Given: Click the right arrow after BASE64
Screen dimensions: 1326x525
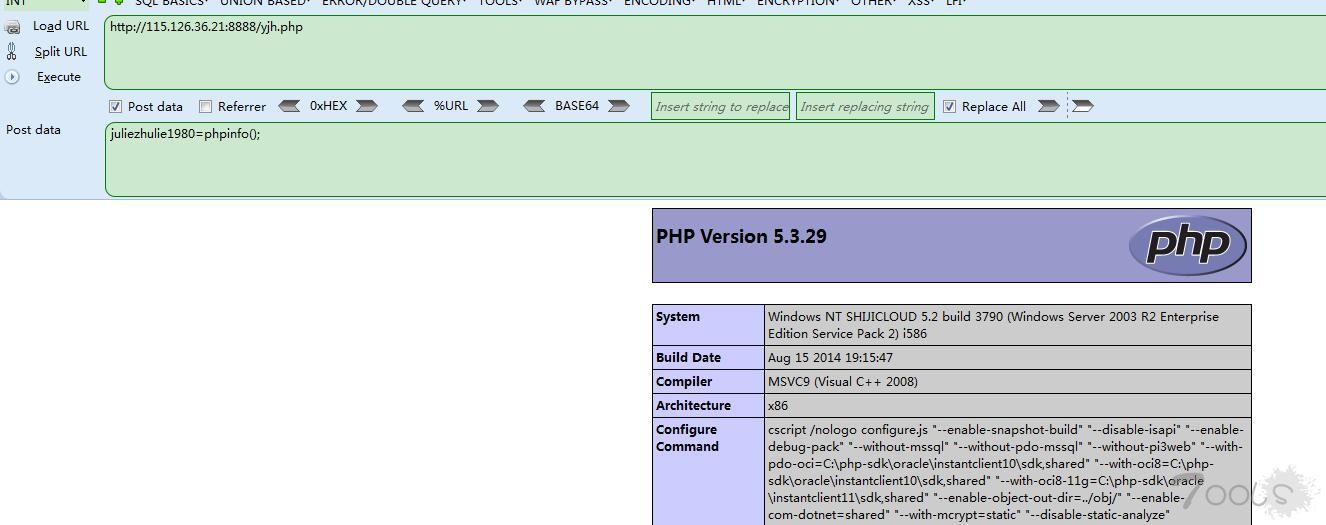Looking at the screenshot, I should click(x=618, y=106).
